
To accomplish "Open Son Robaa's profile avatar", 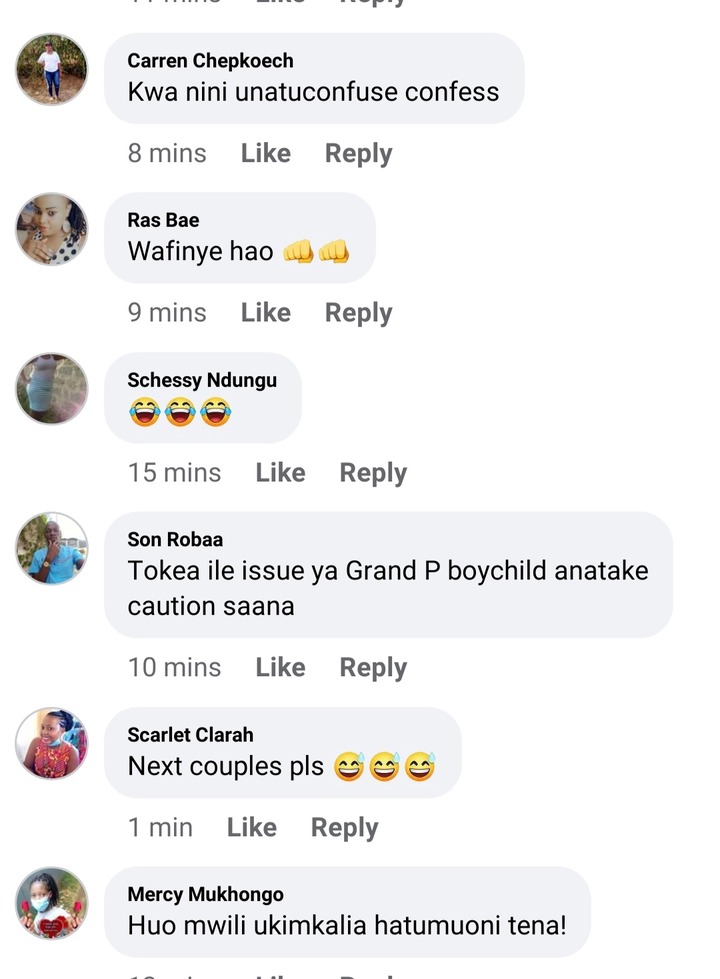I will [52, 548].
